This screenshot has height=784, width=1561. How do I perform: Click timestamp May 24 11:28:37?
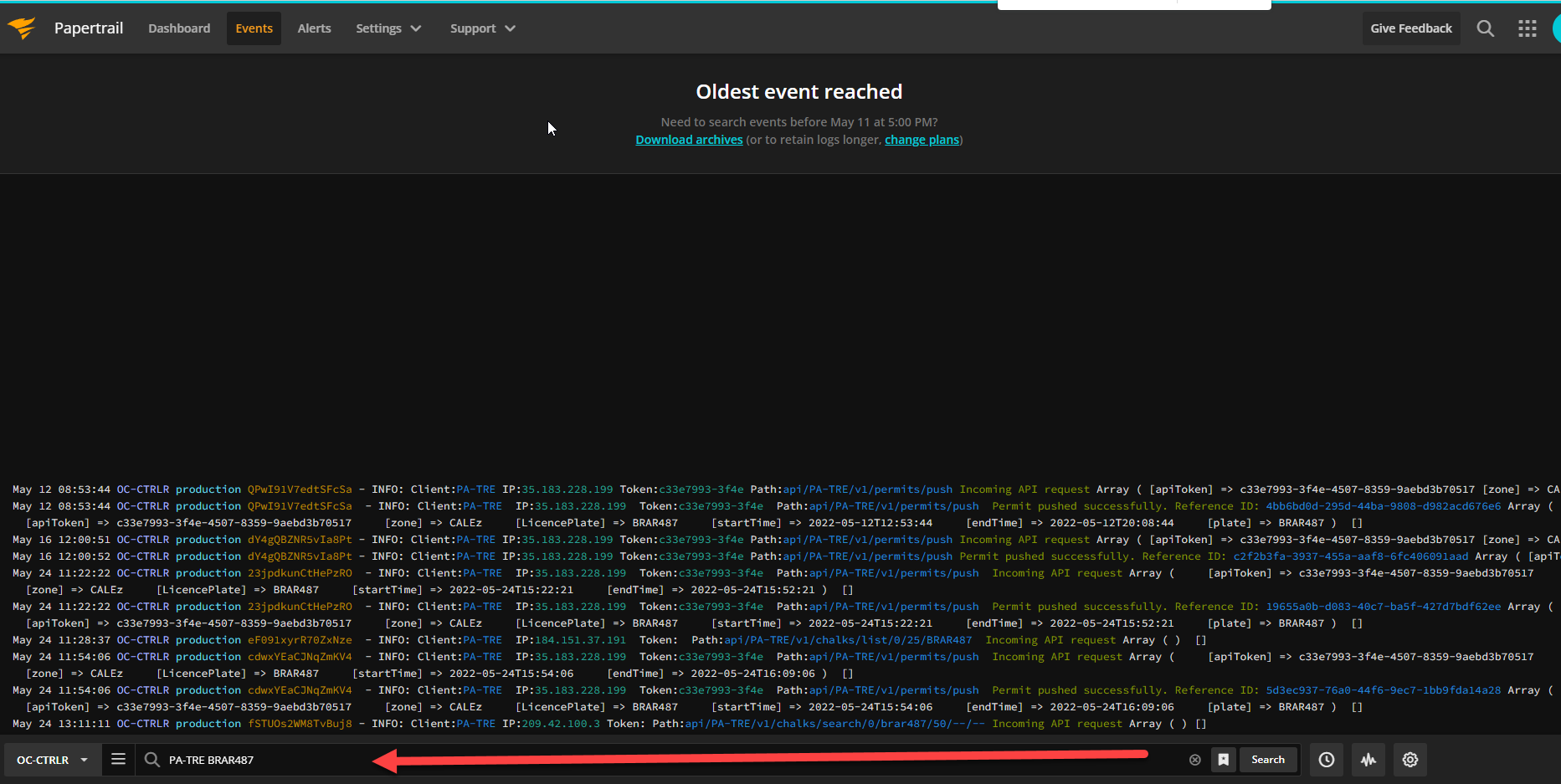61,640
